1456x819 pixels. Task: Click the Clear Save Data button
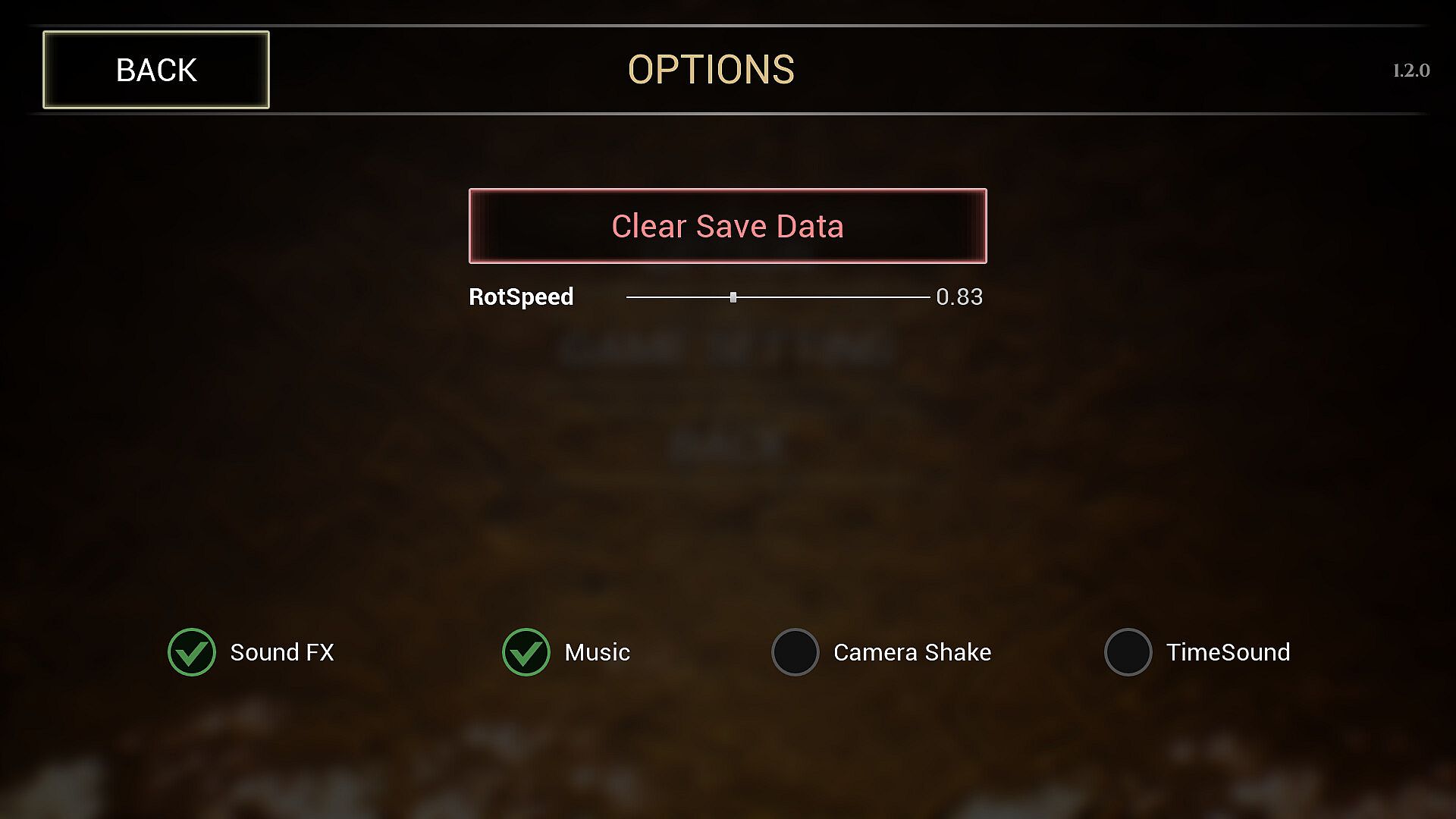coord(727,226)
